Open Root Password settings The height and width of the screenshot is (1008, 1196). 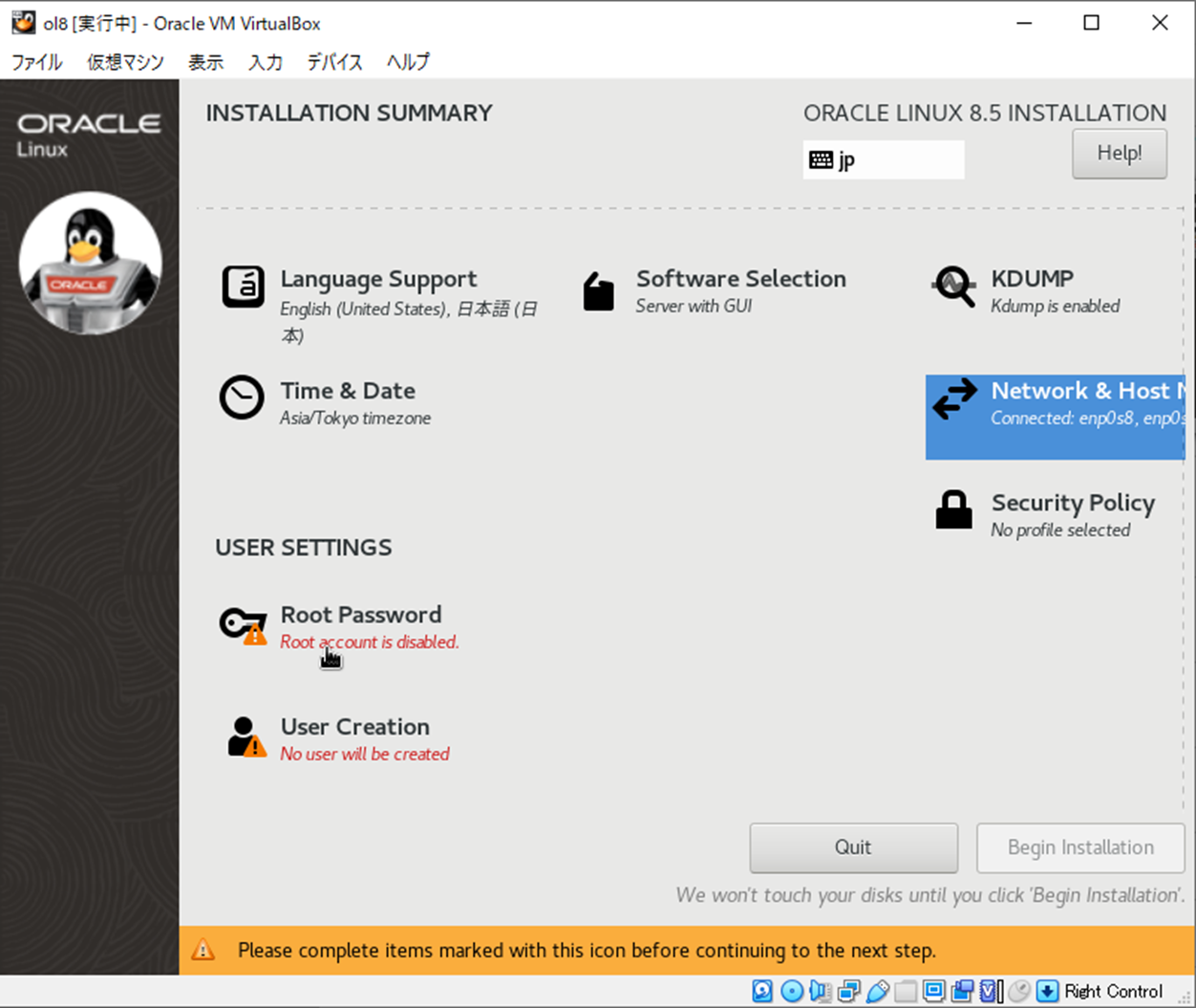(340, 626)
